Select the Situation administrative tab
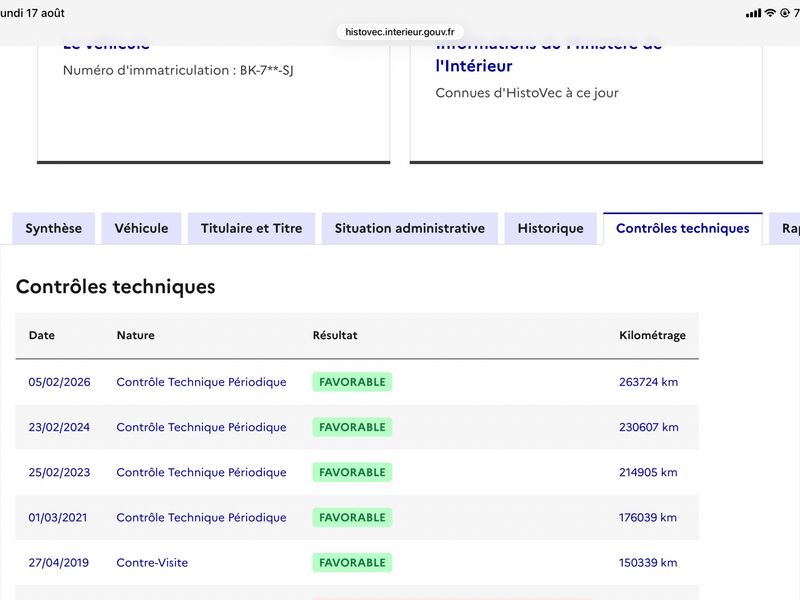The height and width of the screenshot is (600, 800). click(410, 228)
